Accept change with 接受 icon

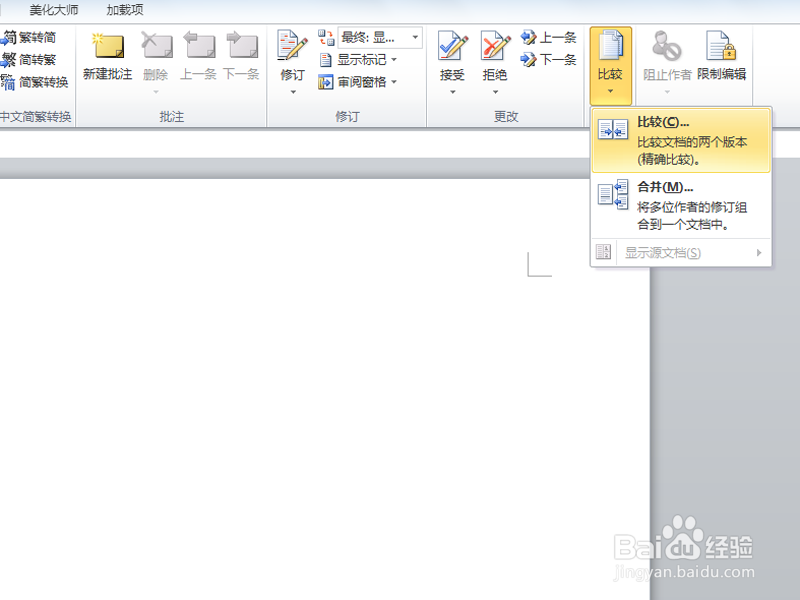(453, 46)
